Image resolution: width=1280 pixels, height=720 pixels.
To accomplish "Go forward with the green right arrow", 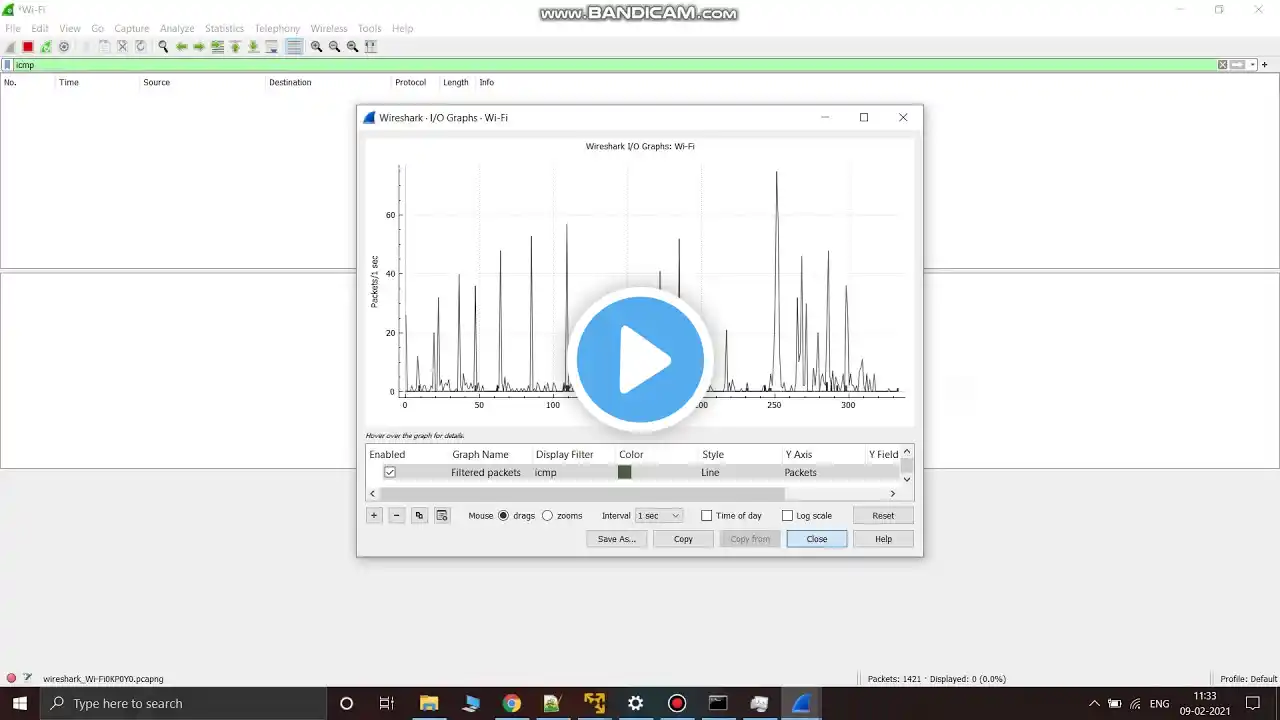I will 199,47.
